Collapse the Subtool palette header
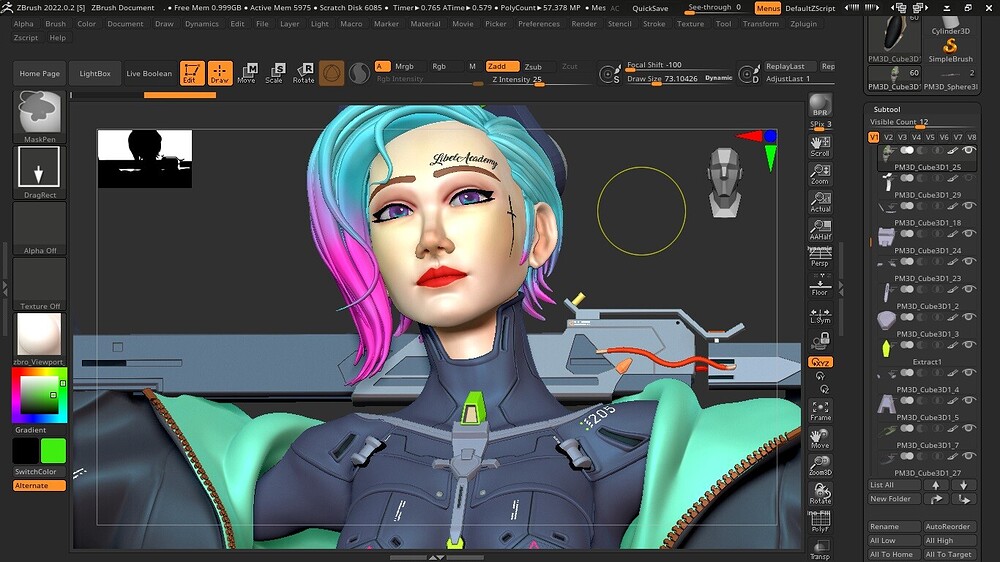1000x562 pixels. [x=887, y=109]
